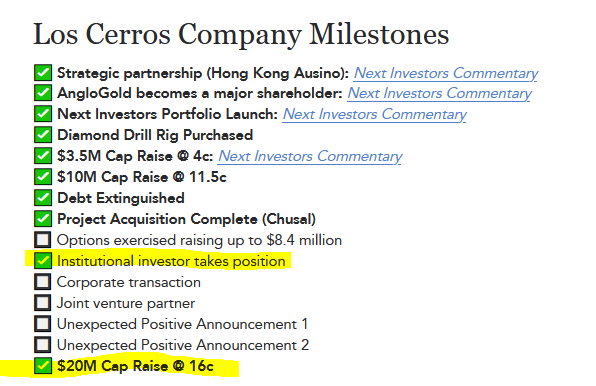Uncheck $20M Cap Raise @ 16c checkbox
596x386 pixels.
[x=43, y=365]
